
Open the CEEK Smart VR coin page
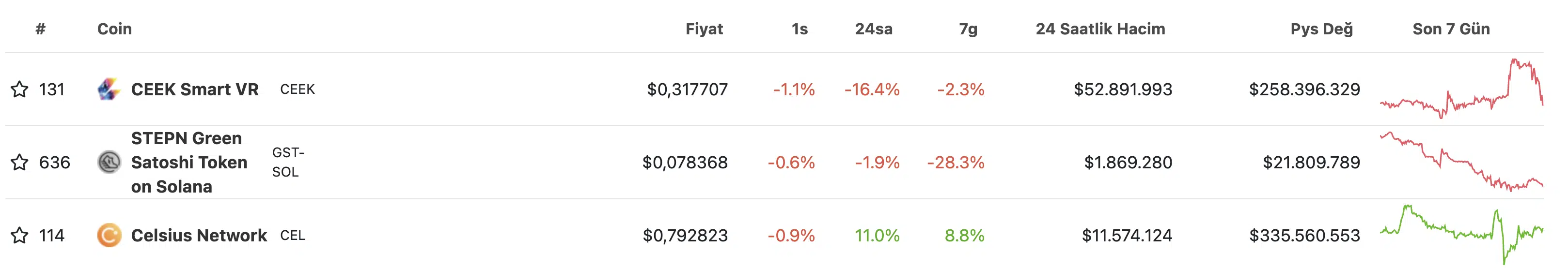point(195,89)
